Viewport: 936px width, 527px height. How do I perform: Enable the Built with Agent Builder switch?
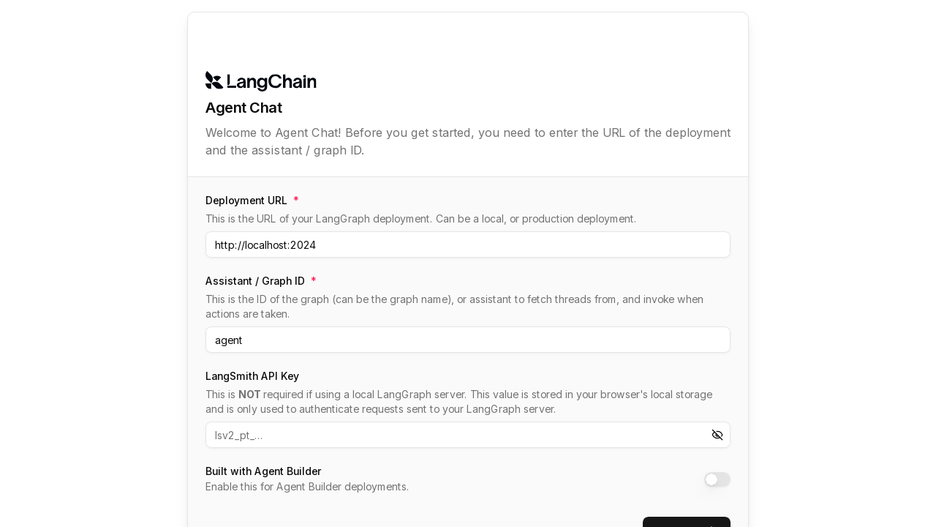click(x=717, y=479)
